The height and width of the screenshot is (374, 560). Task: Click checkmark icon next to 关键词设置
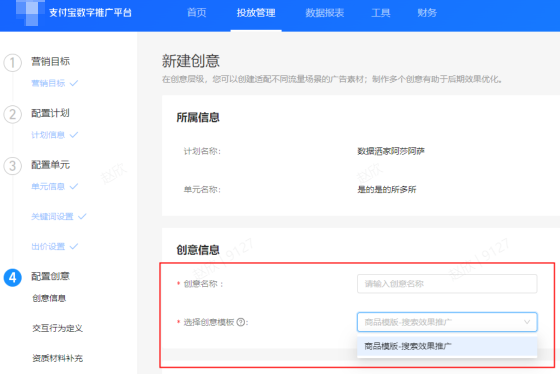click(82, 216)
